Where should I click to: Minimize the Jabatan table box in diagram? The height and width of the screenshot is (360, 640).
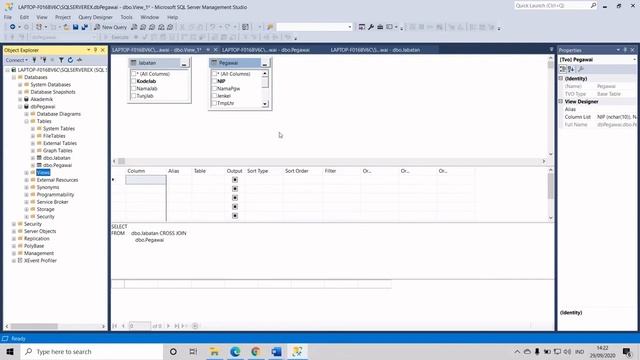184,63
